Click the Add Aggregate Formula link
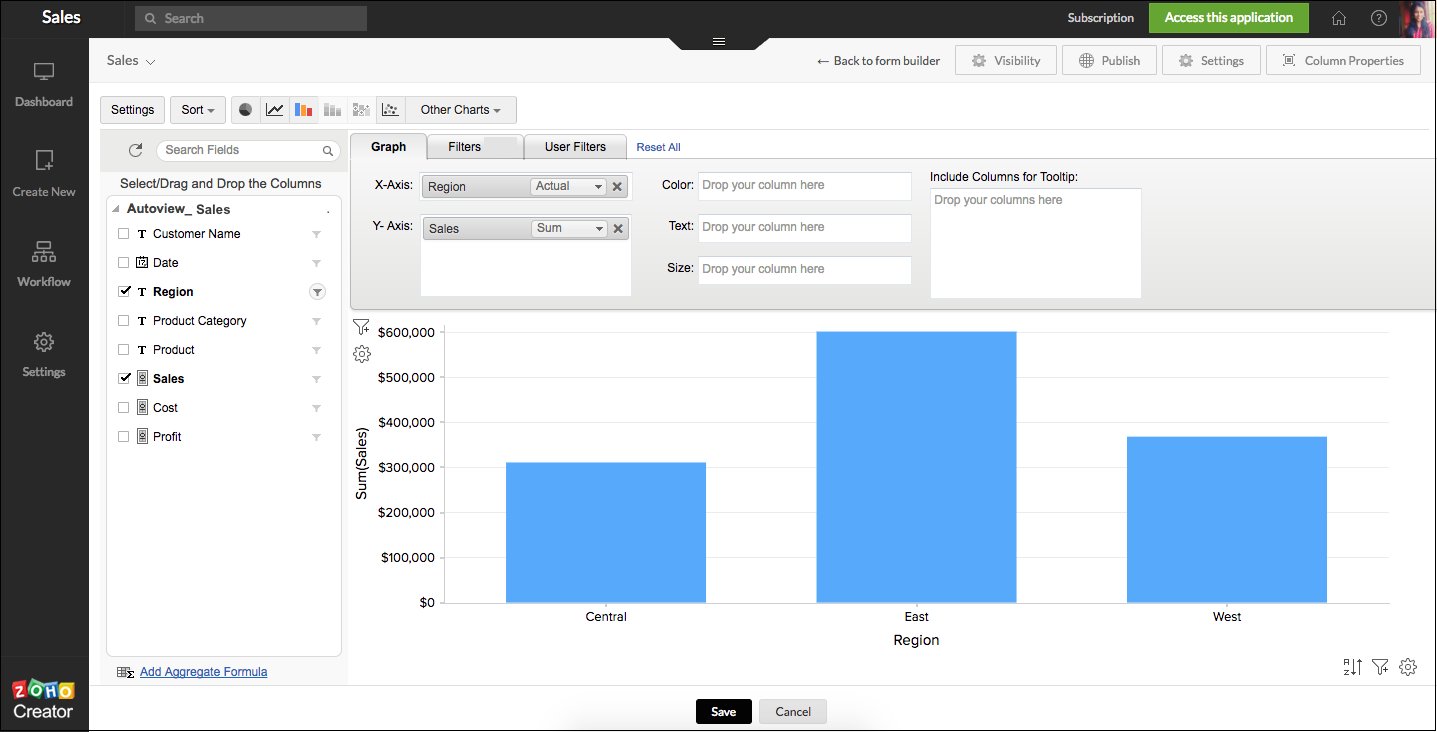Viewport: 1437px width, 732px height. click(203, 672)
